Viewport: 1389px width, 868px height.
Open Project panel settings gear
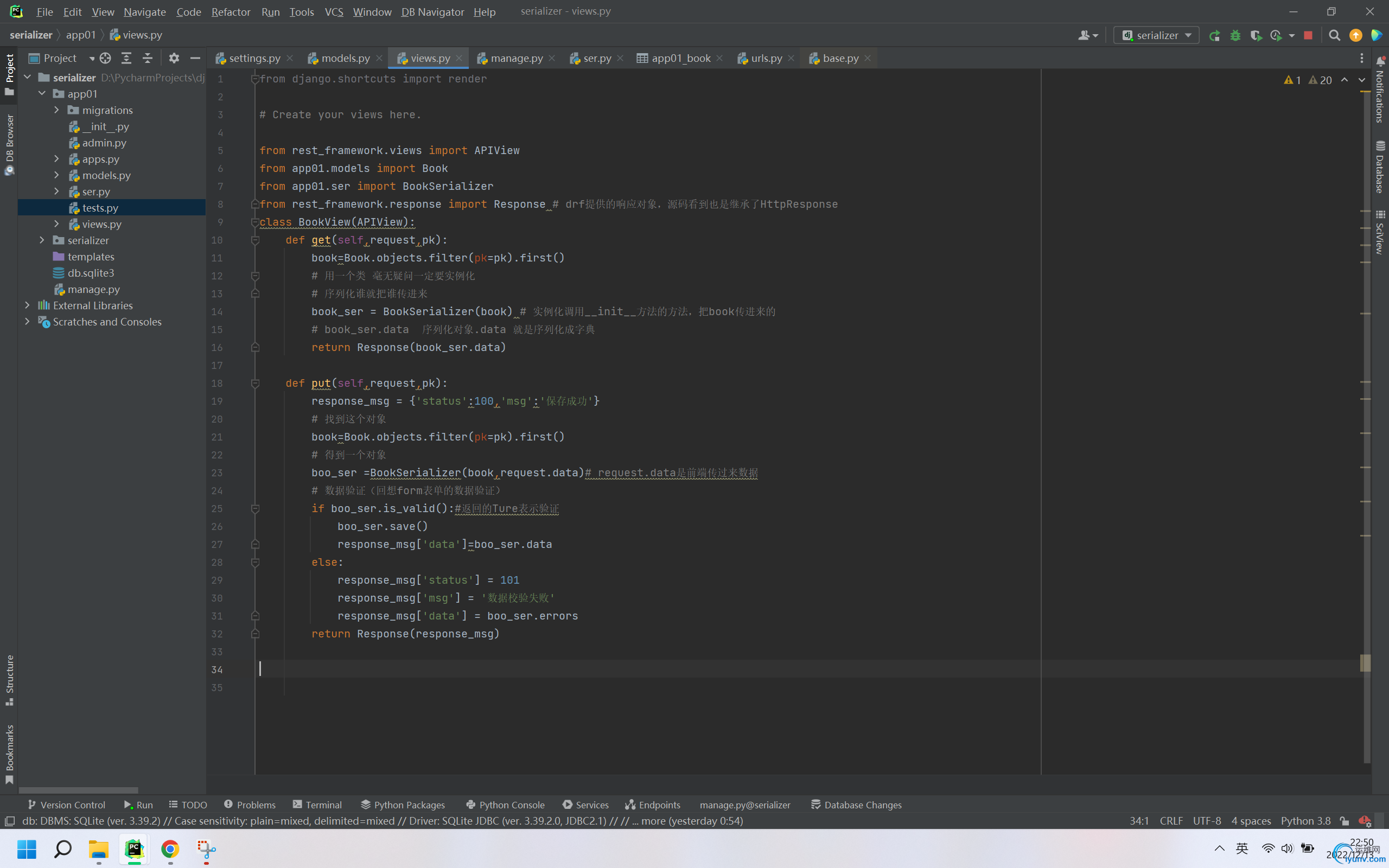174,58
